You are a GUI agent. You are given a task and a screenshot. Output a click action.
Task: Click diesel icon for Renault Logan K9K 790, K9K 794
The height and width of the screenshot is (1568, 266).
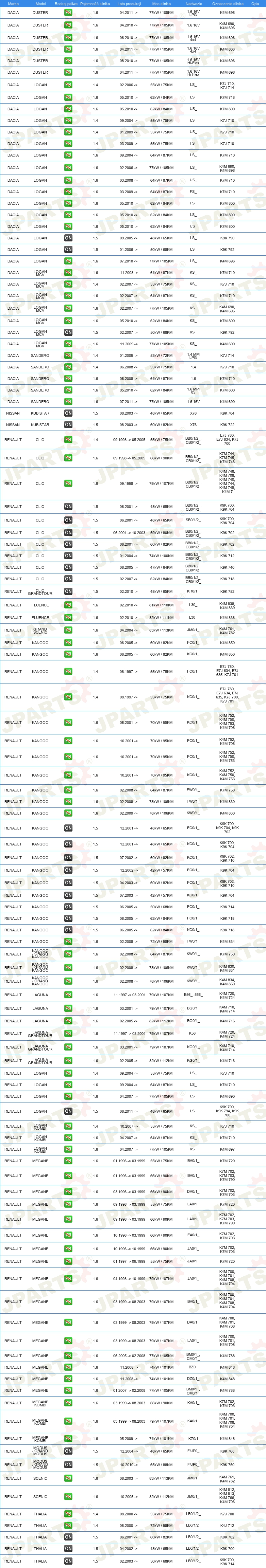[x=68, y=1111]
